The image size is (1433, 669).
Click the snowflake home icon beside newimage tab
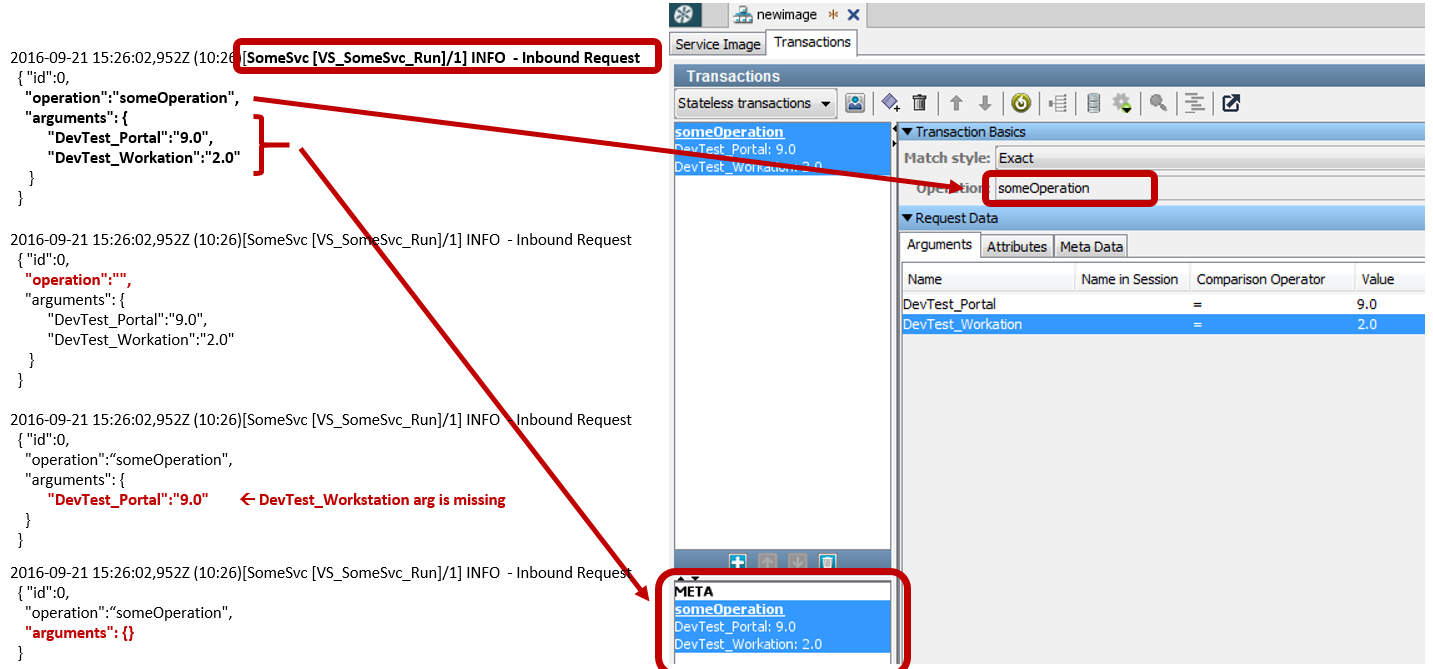pyautogui.click(x=685, y=15)
